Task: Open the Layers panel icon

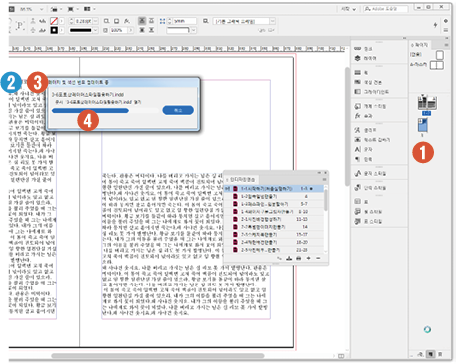Action: coord(358,58)
